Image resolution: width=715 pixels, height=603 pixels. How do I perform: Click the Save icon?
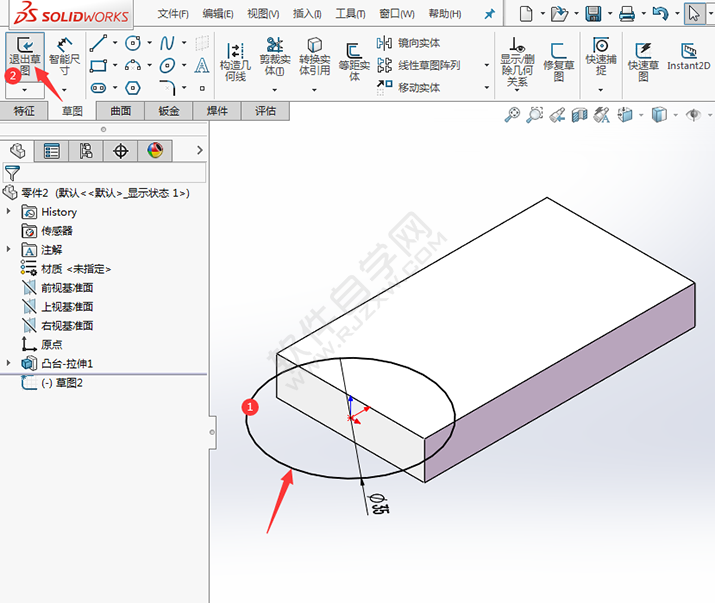[x=593, y=14]
